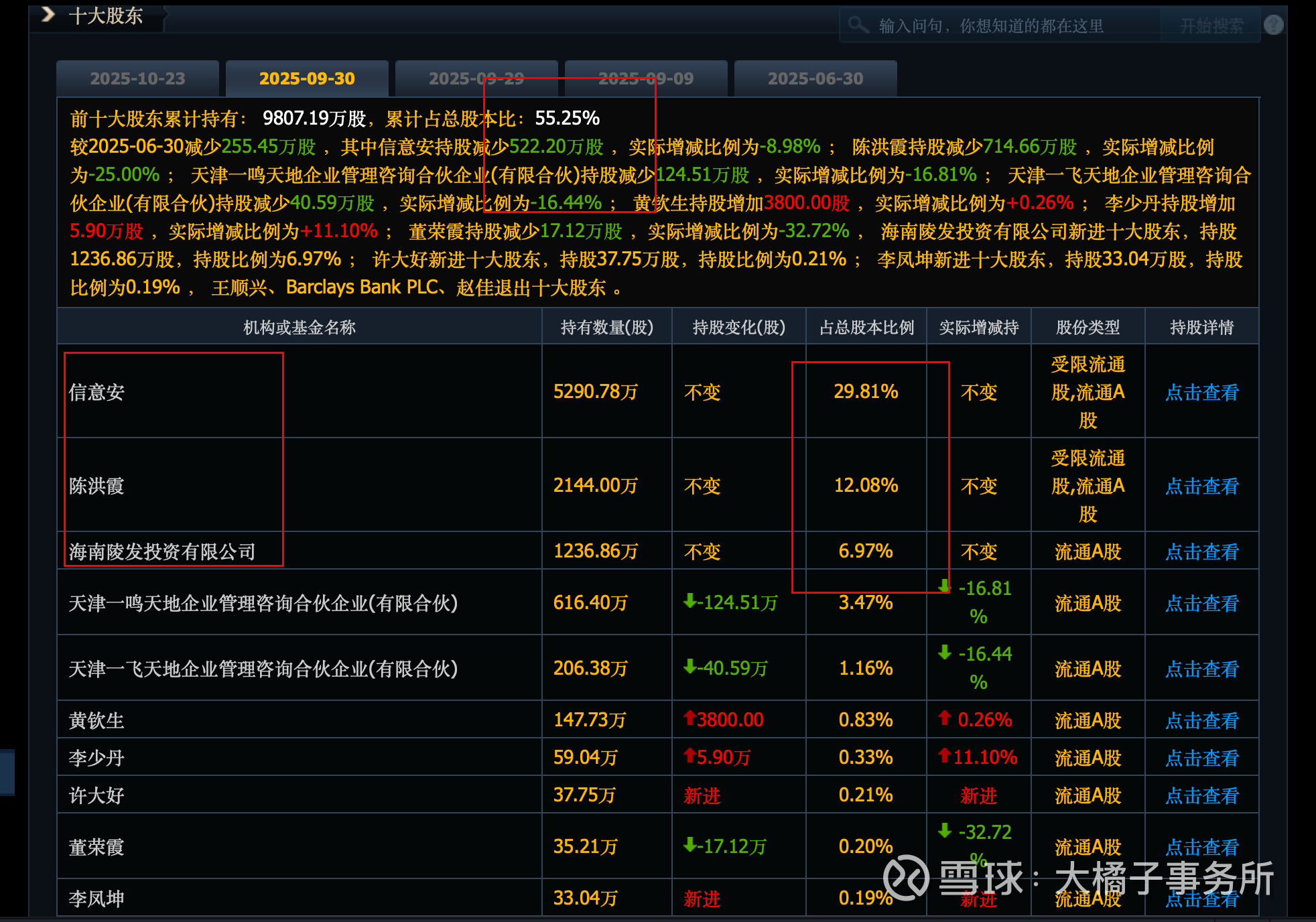Click the search magnifier icon

(x=857, y=25)
